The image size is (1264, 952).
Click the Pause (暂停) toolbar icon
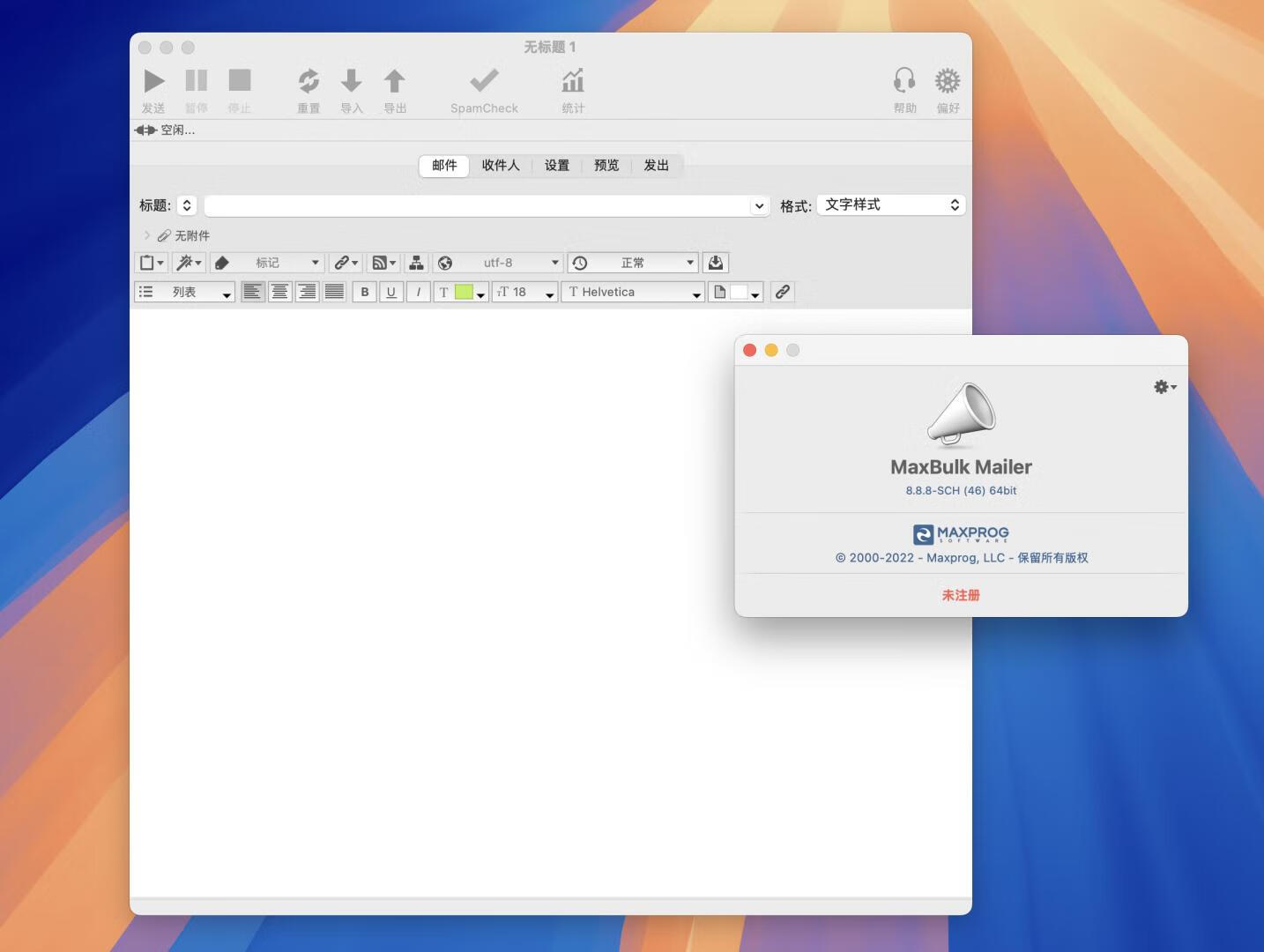tap(197, 81)
